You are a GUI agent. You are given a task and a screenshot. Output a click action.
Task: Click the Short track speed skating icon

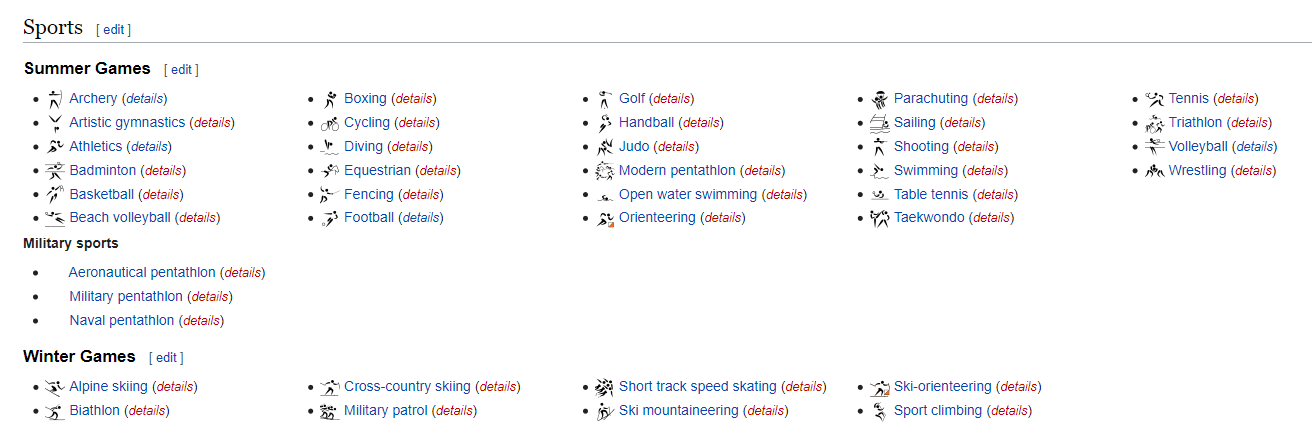tap(604, 387)
